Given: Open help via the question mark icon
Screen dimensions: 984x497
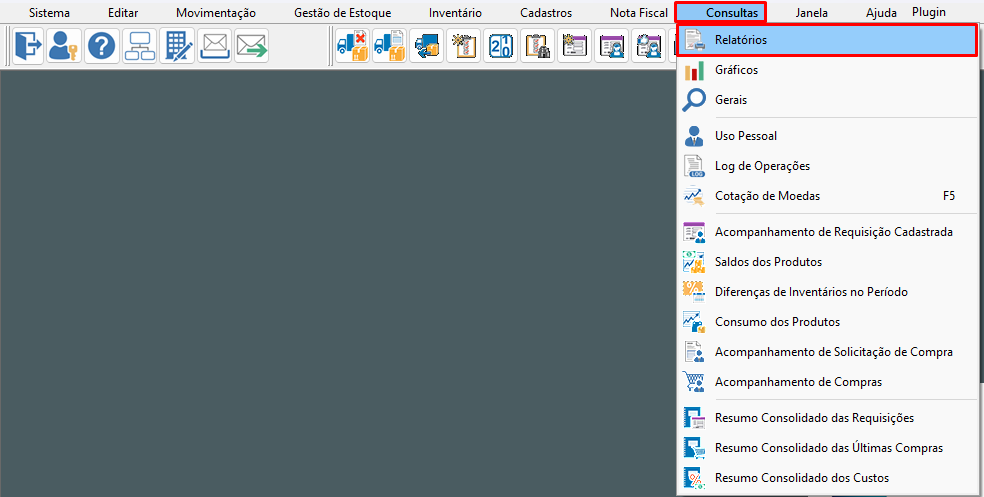Looking at the screenshot, I should (x=102, y=46).
